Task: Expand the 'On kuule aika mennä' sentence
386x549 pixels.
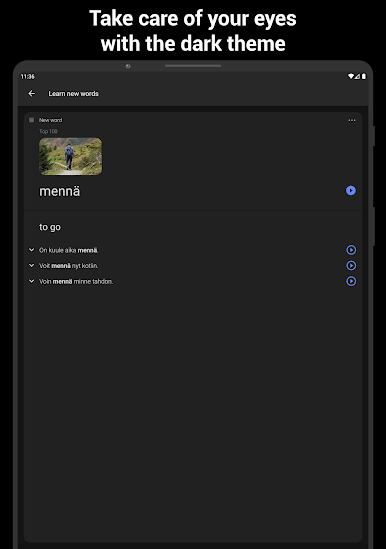Action: [x=32, y=250]
